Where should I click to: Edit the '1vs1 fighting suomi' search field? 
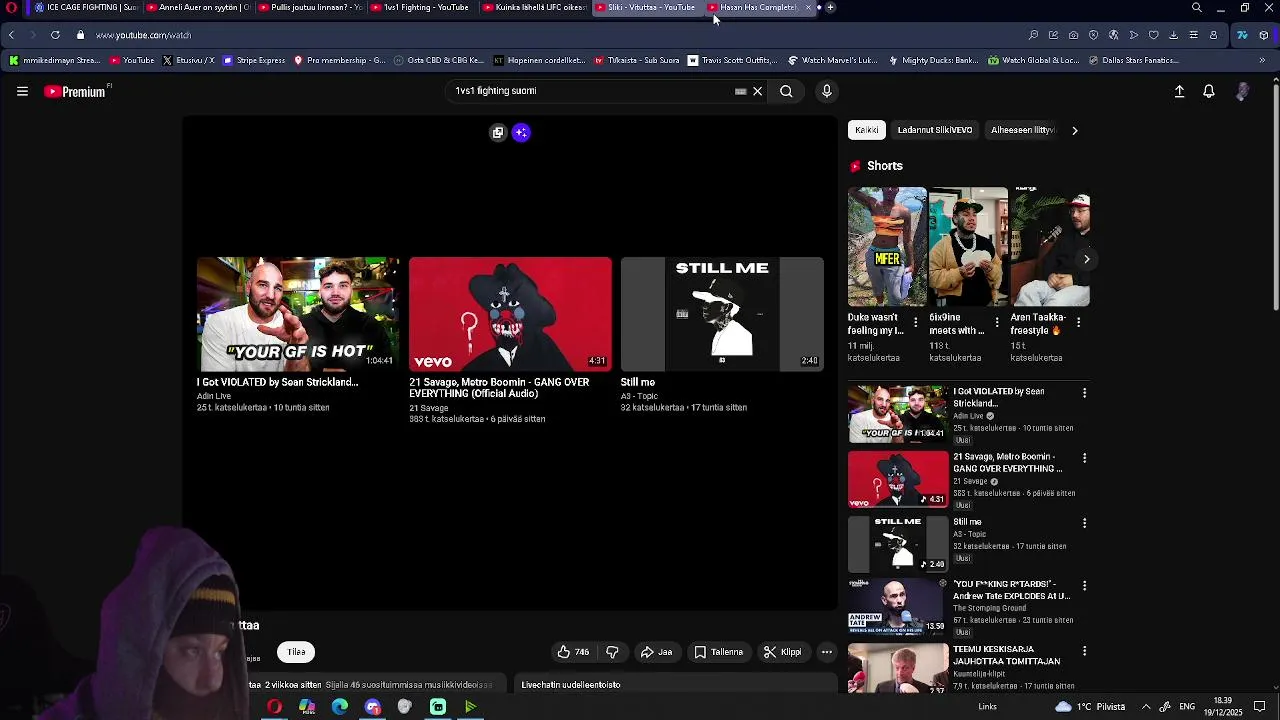click(x=590, y=91)
